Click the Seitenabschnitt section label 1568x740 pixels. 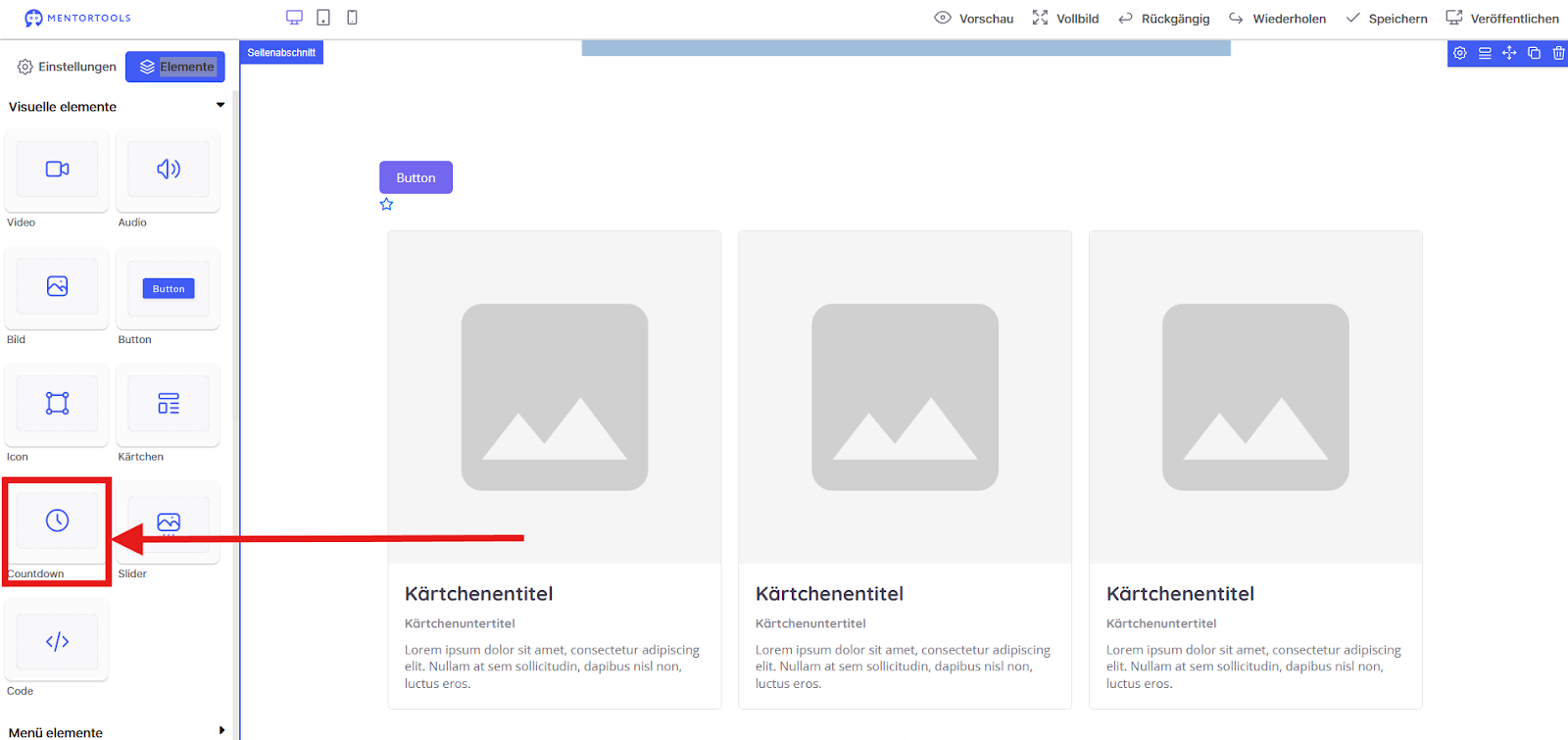click(281, 53)
